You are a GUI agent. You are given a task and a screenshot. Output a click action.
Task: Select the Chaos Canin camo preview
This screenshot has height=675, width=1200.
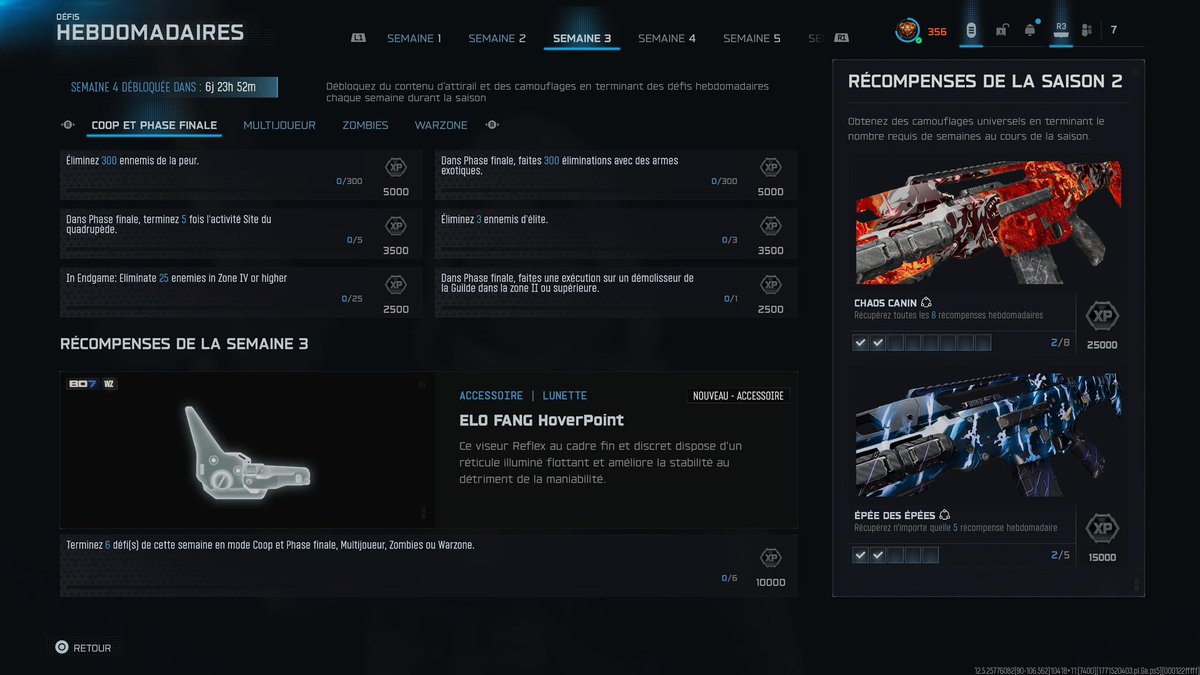(x=988, y=222)
